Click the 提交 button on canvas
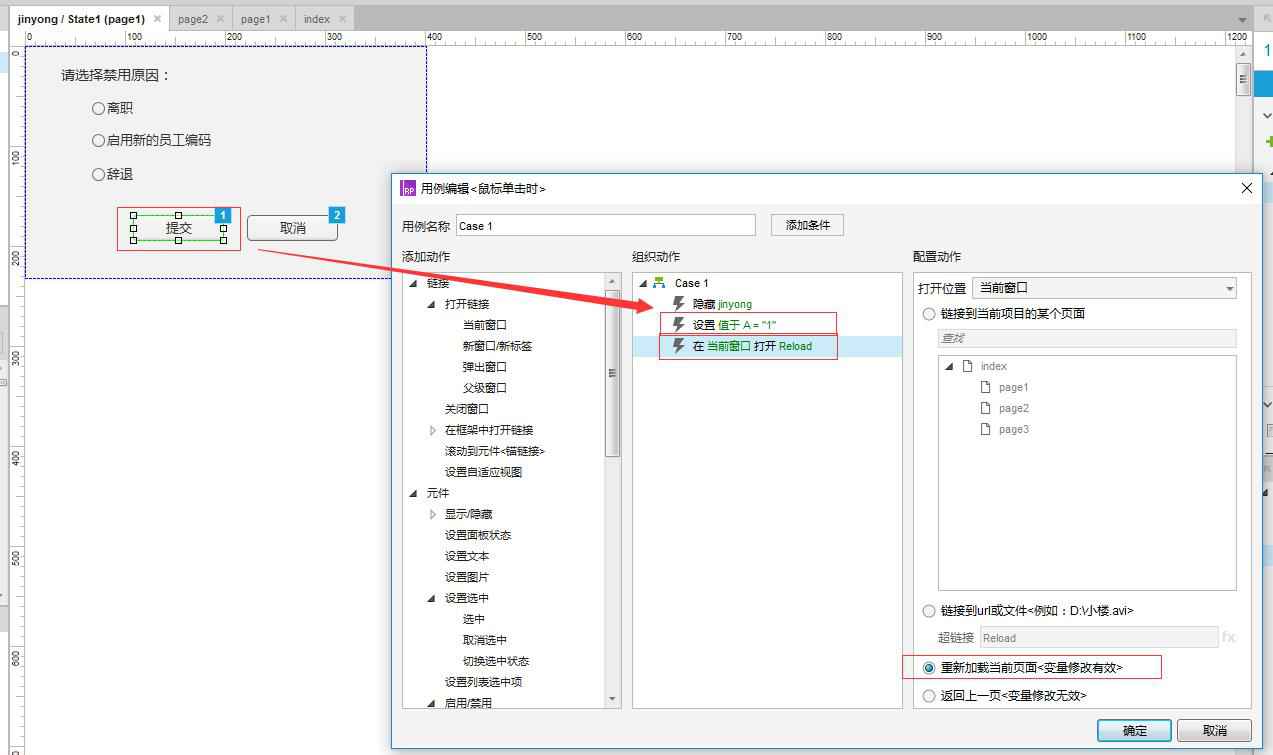Screen dimensions: 1273x755 tap(178, 228)
